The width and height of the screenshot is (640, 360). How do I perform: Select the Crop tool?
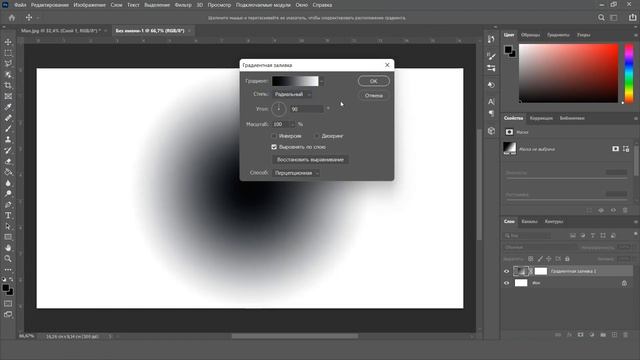click(x=8, y=85)
